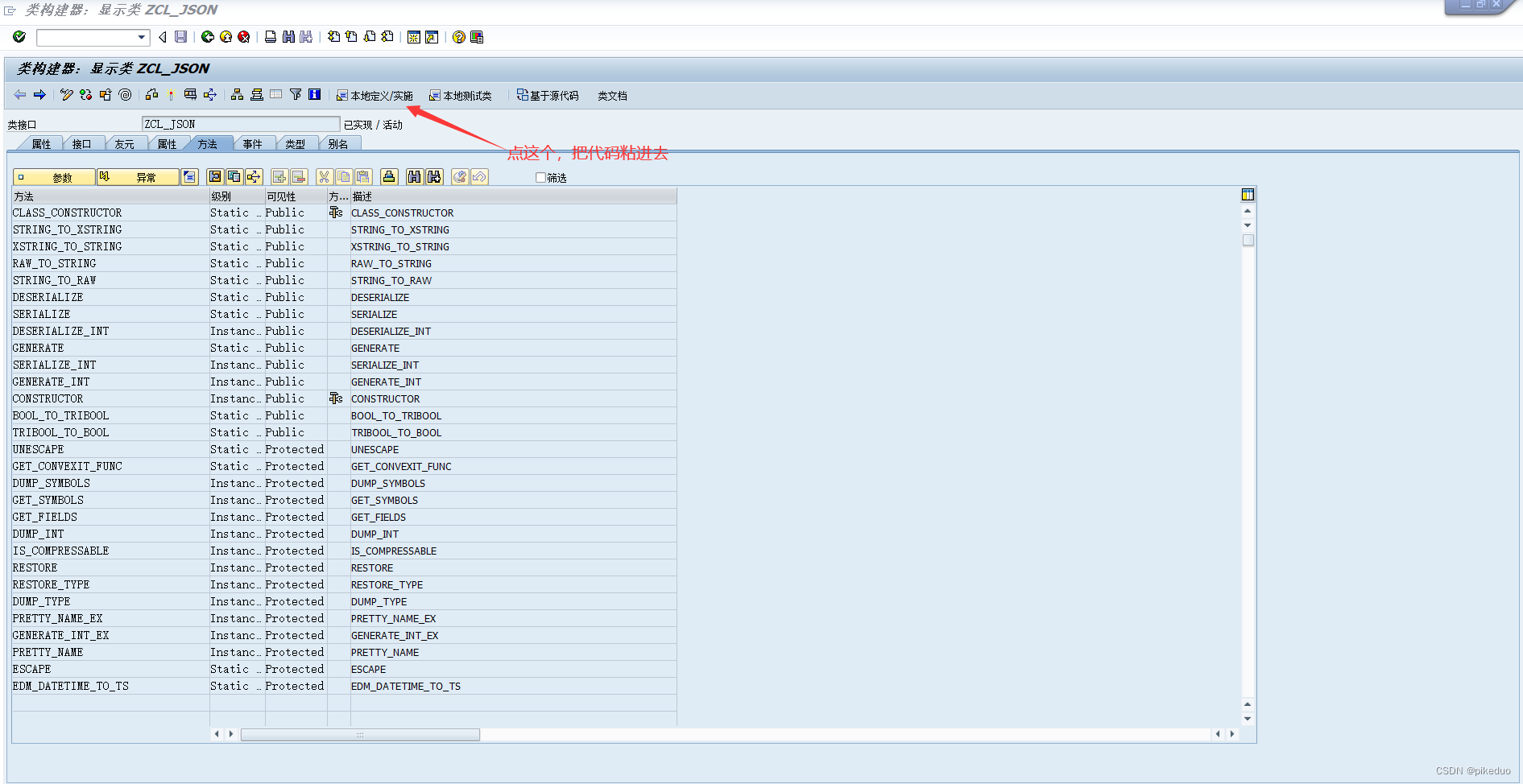Click the Save diskette icon
1523x784 pixels.
tap(180, 37)
